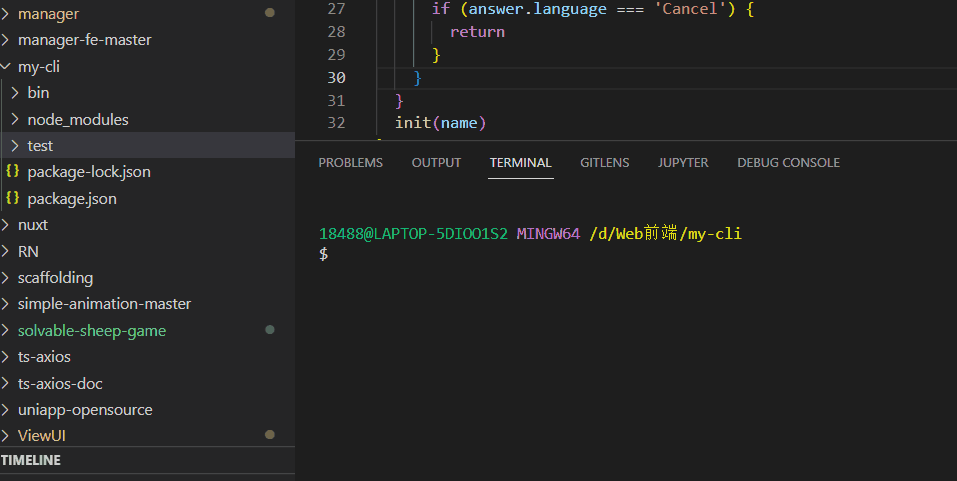
Task: Select the manager-fe-master folder name
Action: click(x=85, y=40)
